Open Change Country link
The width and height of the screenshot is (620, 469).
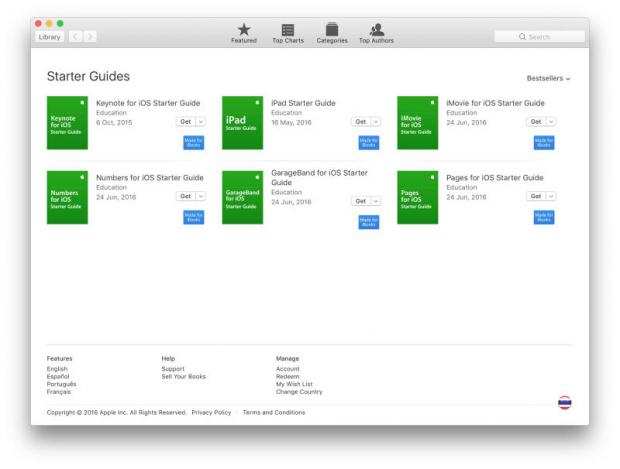(x=299, y=392)
